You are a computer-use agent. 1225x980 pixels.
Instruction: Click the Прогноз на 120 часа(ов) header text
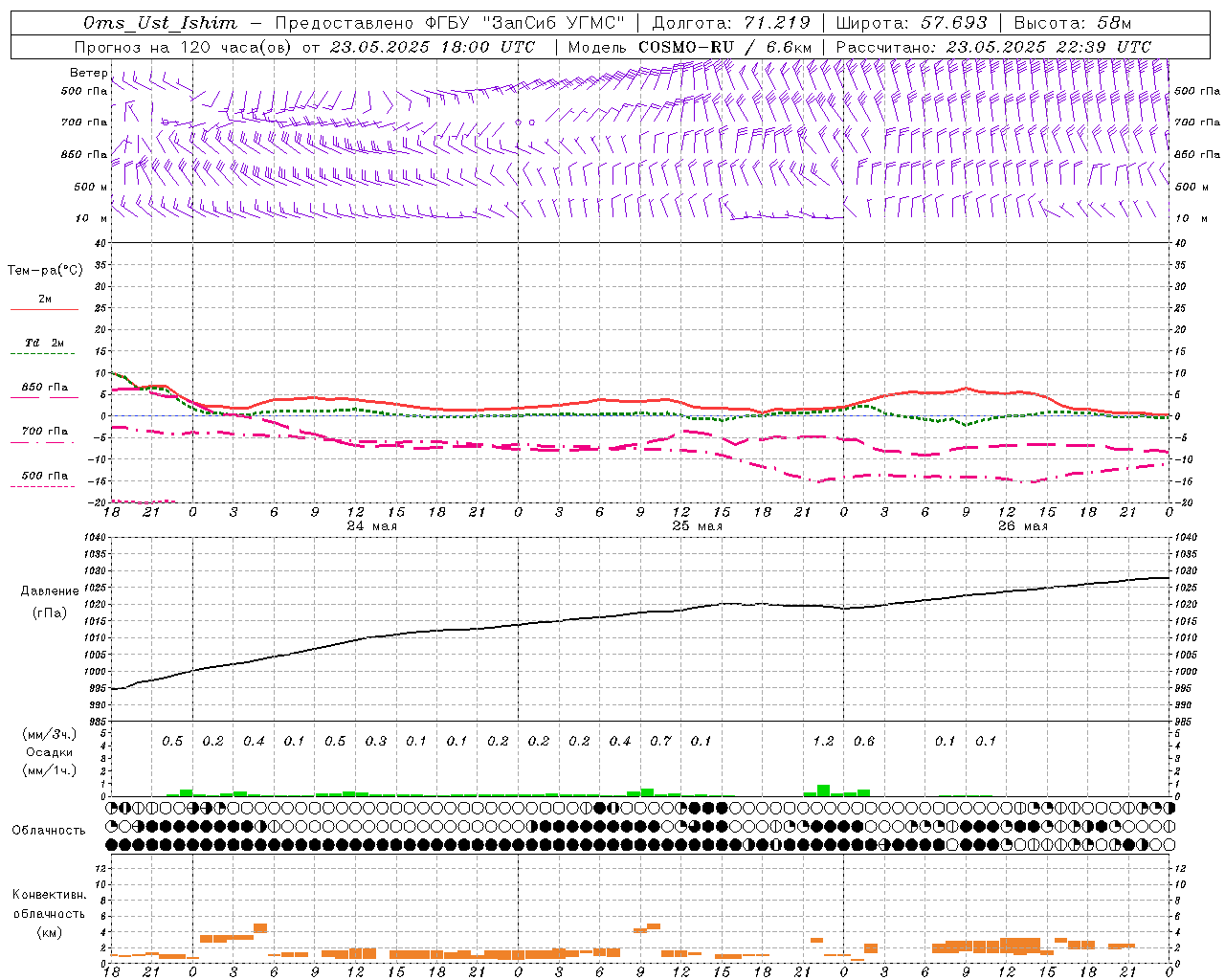tap(184, 47)
